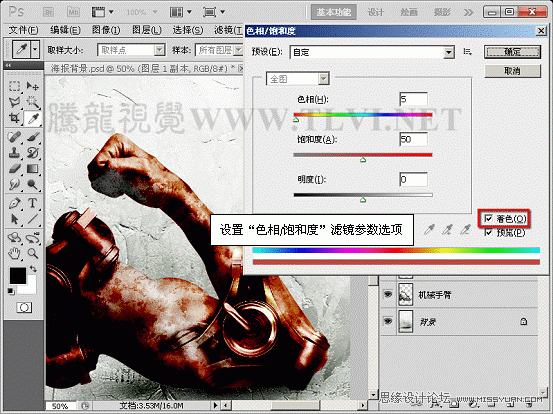Open preset options menu icon
Image resolution: width=553 pixels, height=414 pixels.
(467, 52)
